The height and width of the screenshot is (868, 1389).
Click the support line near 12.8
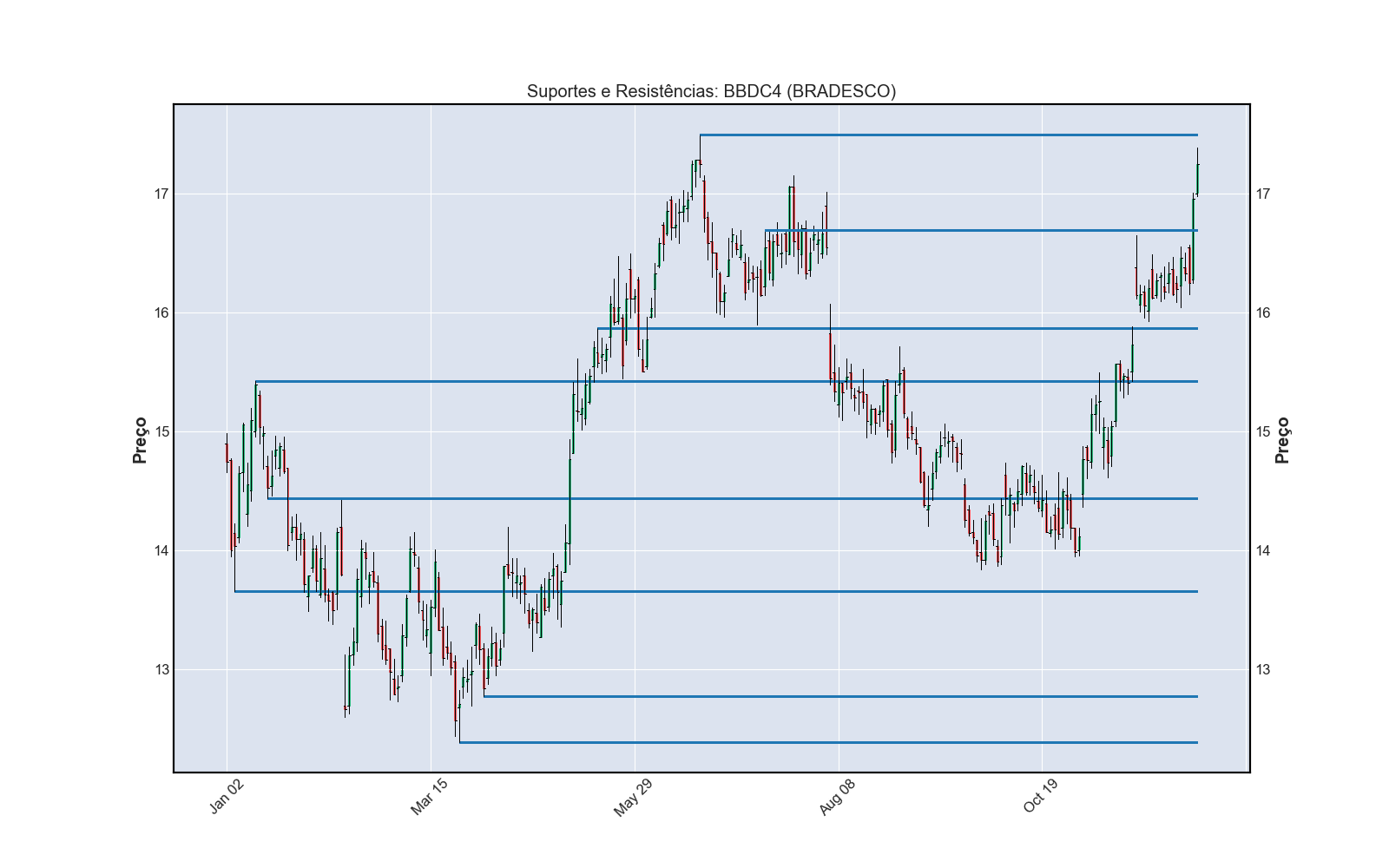click(x=840, y=696)
